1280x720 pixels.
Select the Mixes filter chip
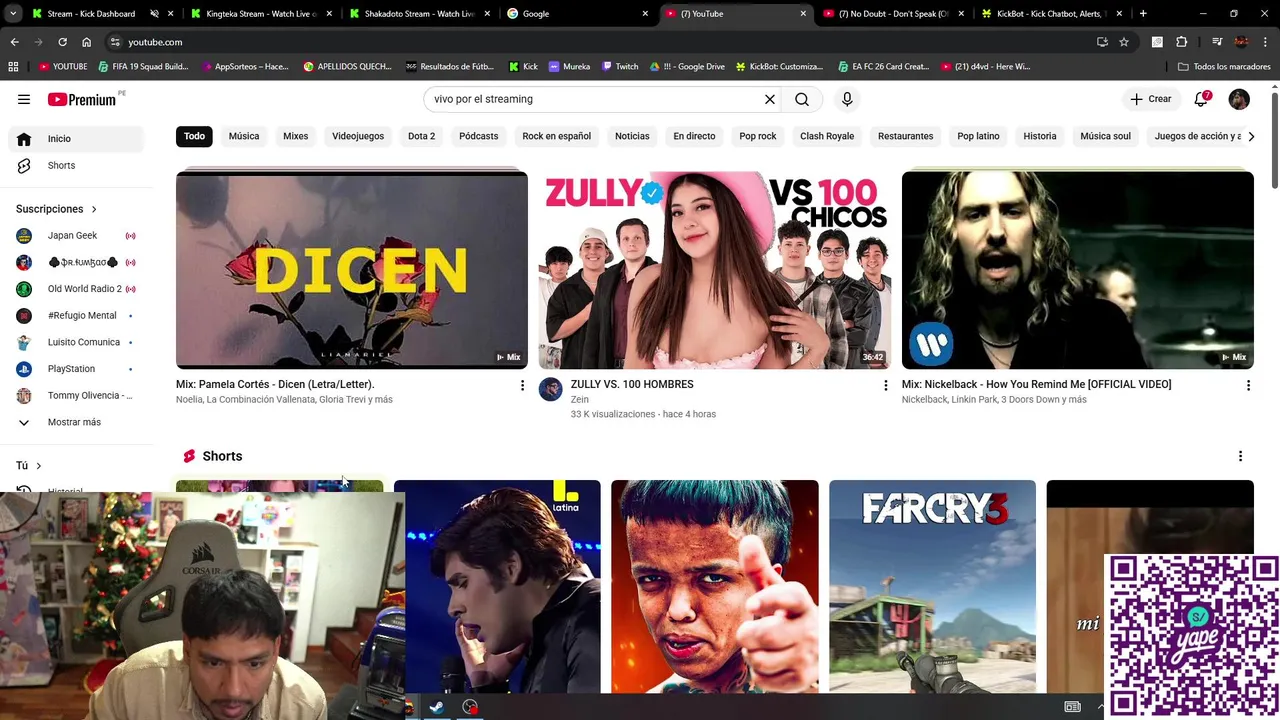tap(296, 136)
